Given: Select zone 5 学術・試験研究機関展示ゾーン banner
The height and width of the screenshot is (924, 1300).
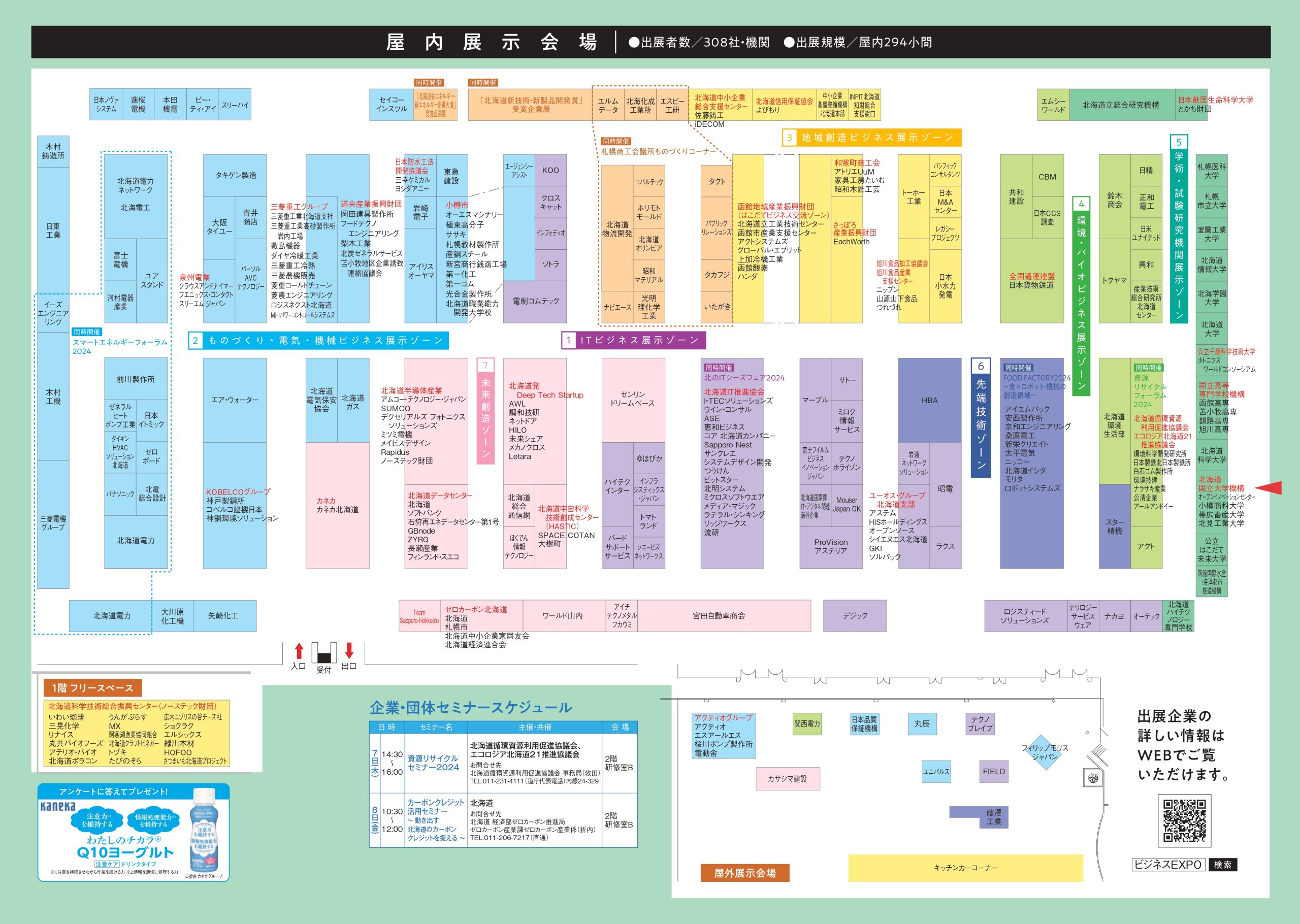Looking at the screenshot, I should click(x=1179, y=229).
